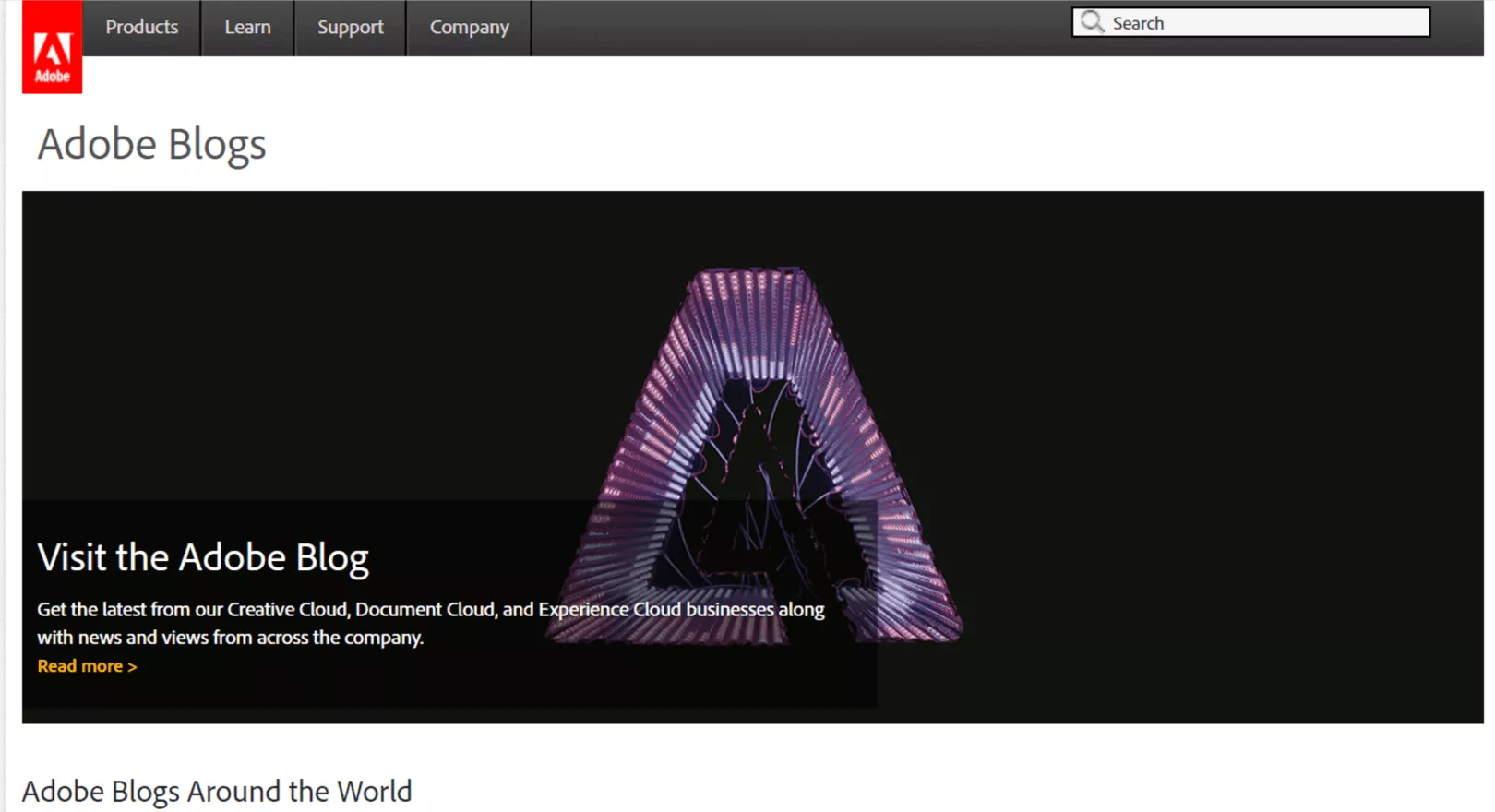This screenshot has width=1495, height=812.
Task: Focus the Search input field
Action: (x=1251, y=22)
